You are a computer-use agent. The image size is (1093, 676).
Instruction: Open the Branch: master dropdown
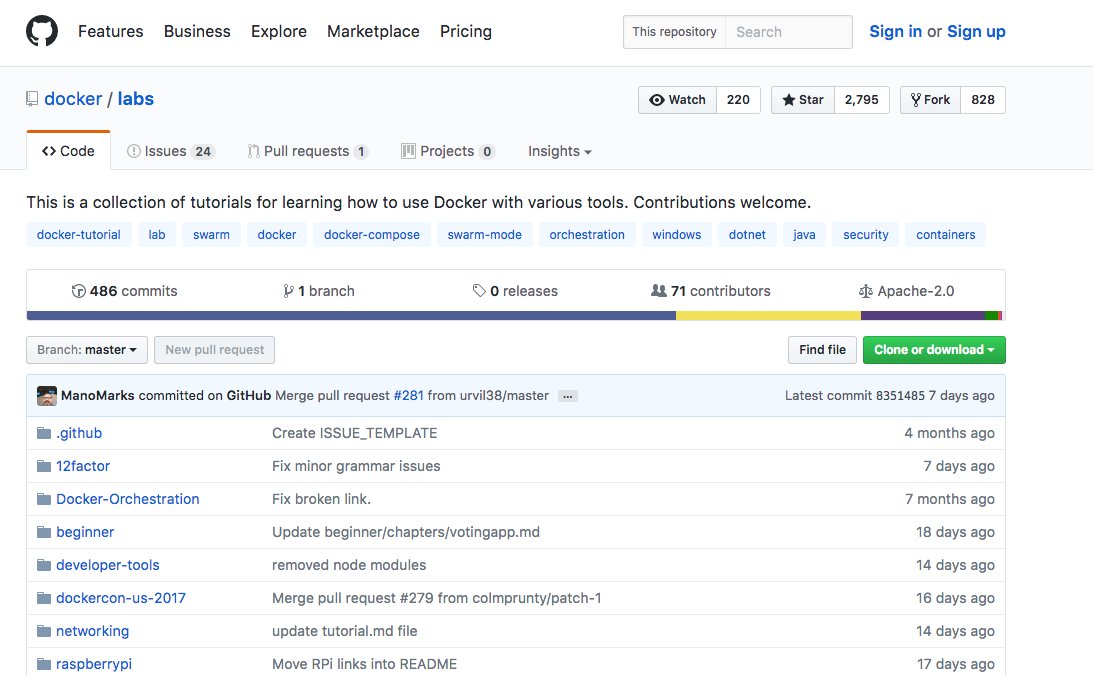point(87,350)
